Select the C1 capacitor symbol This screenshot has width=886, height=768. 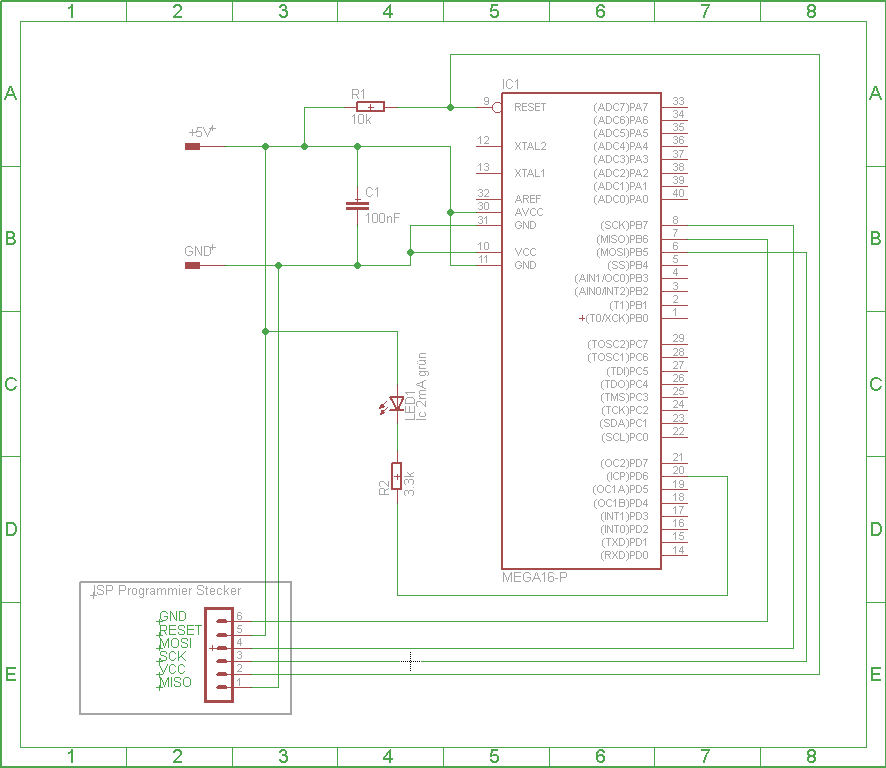click(357, 206)
